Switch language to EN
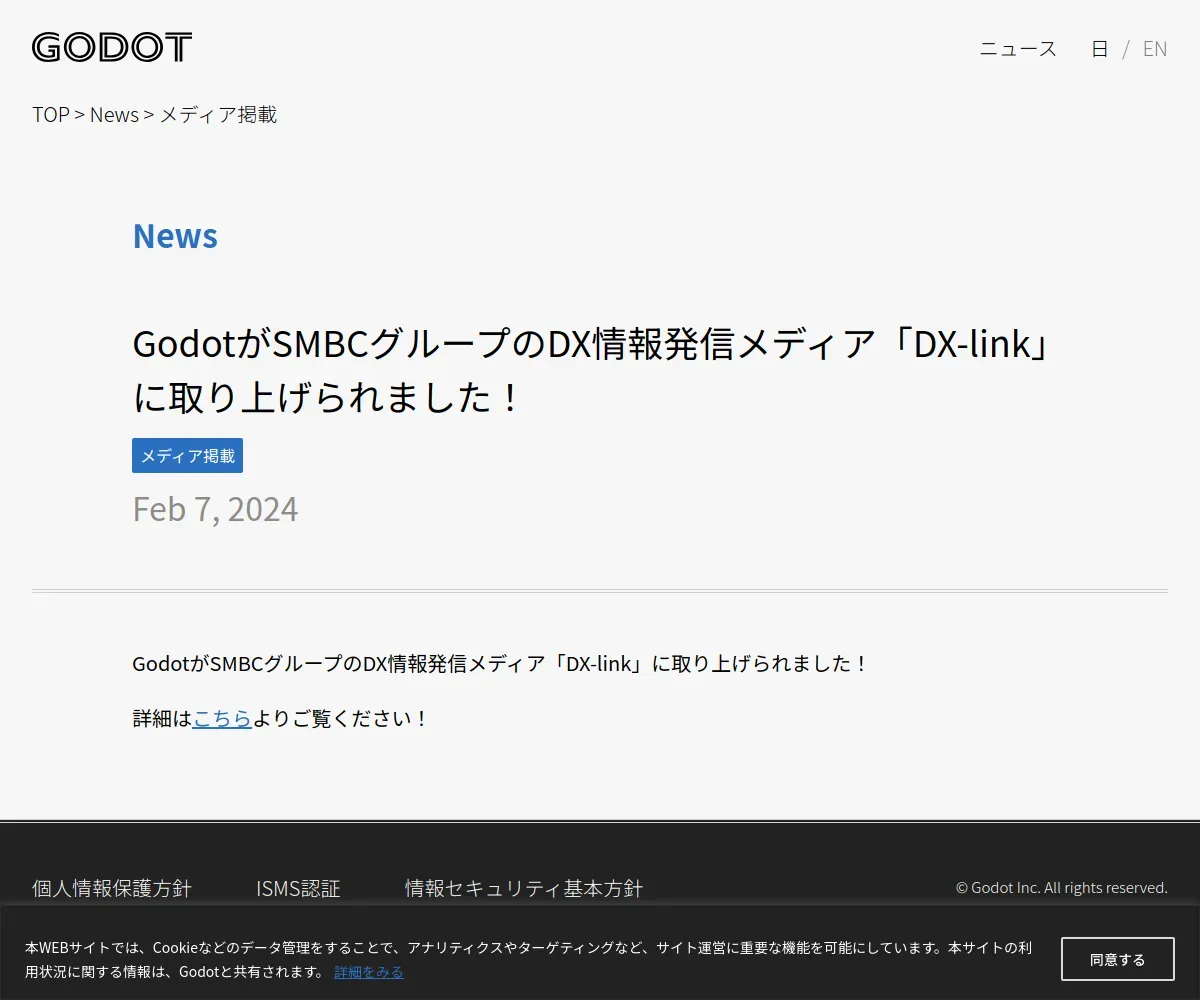Screen dimensions: 1200x1000 (1155, 48)
